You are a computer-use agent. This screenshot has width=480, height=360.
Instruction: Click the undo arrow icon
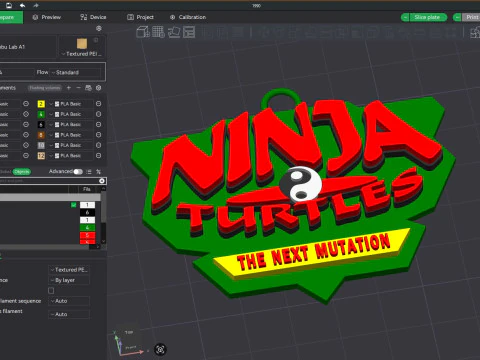[22, 5]
